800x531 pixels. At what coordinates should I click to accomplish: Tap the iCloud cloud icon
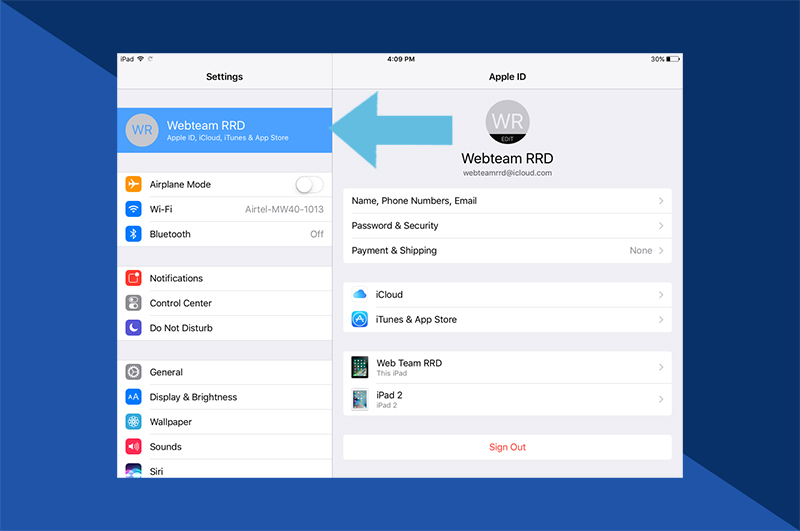tap(360, 294)
